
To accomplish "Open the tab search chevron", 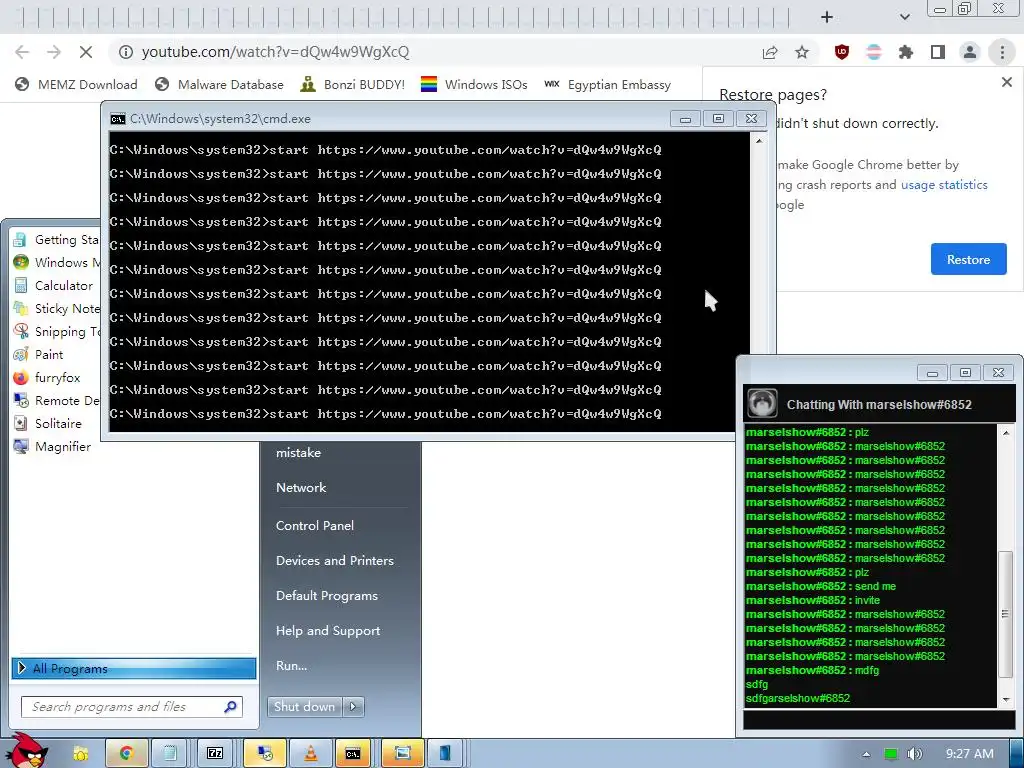I will 904,17.
